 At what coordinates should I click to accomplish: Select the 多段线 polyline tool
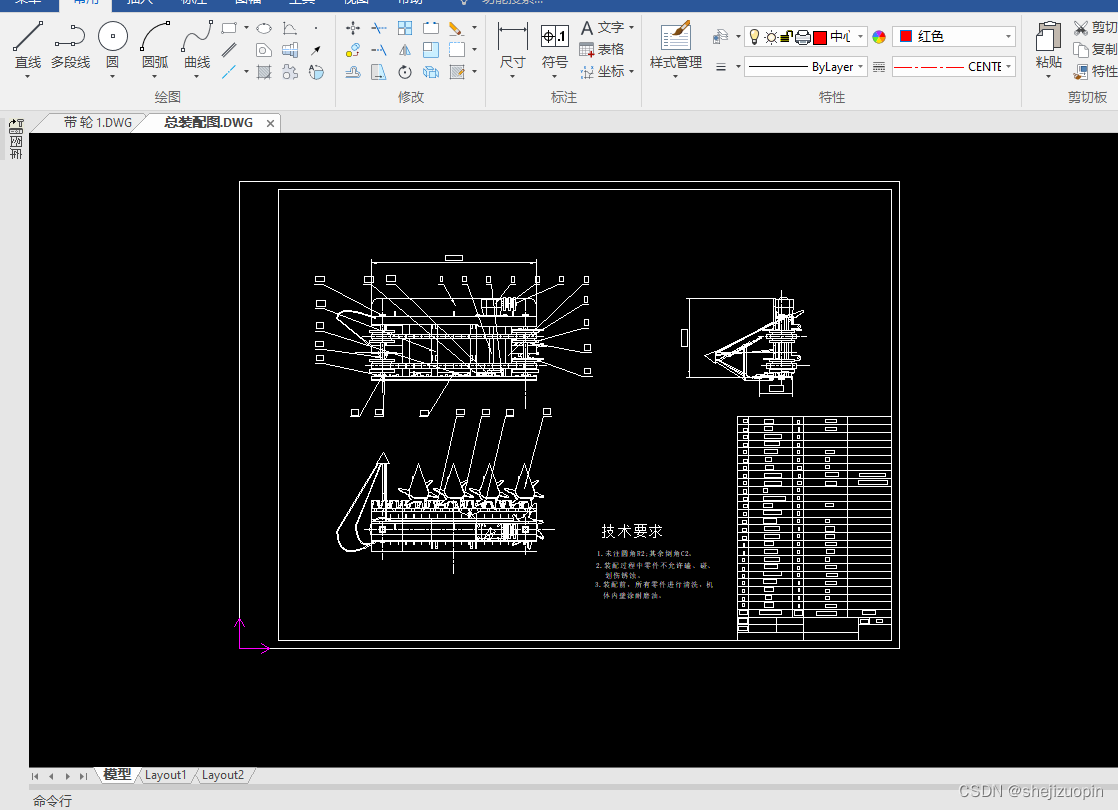click(x=70, y=44)
